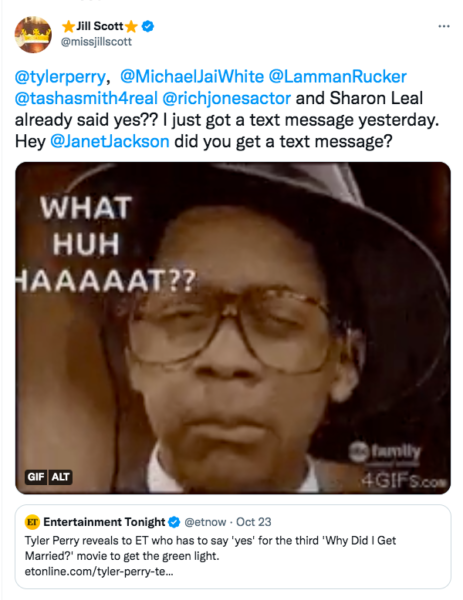463x600 pixels.
Task: Click the @richjonesactor mention link
Action: point(227,98)
